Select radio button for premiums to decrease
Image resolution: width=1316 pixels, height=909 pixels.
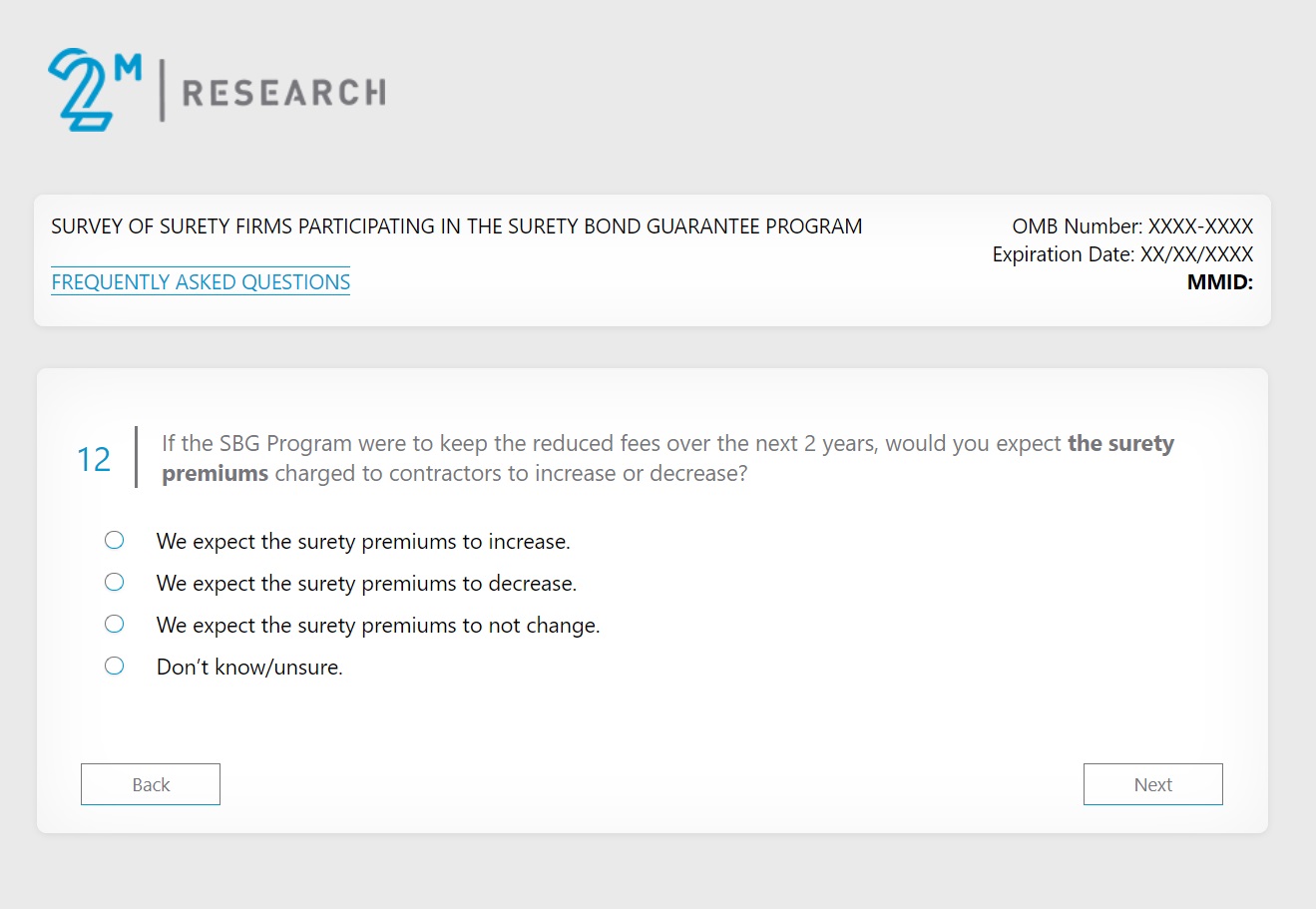(115, 583)
